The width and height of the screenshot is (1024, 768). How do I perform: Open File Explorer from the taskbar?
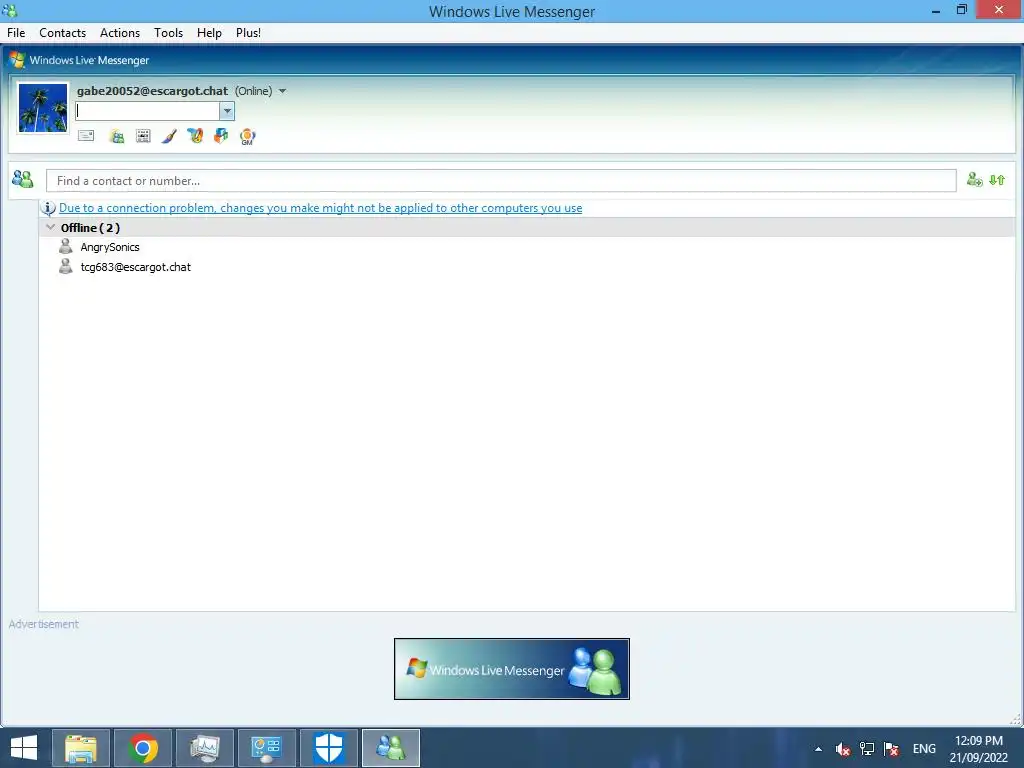[81, 748]
